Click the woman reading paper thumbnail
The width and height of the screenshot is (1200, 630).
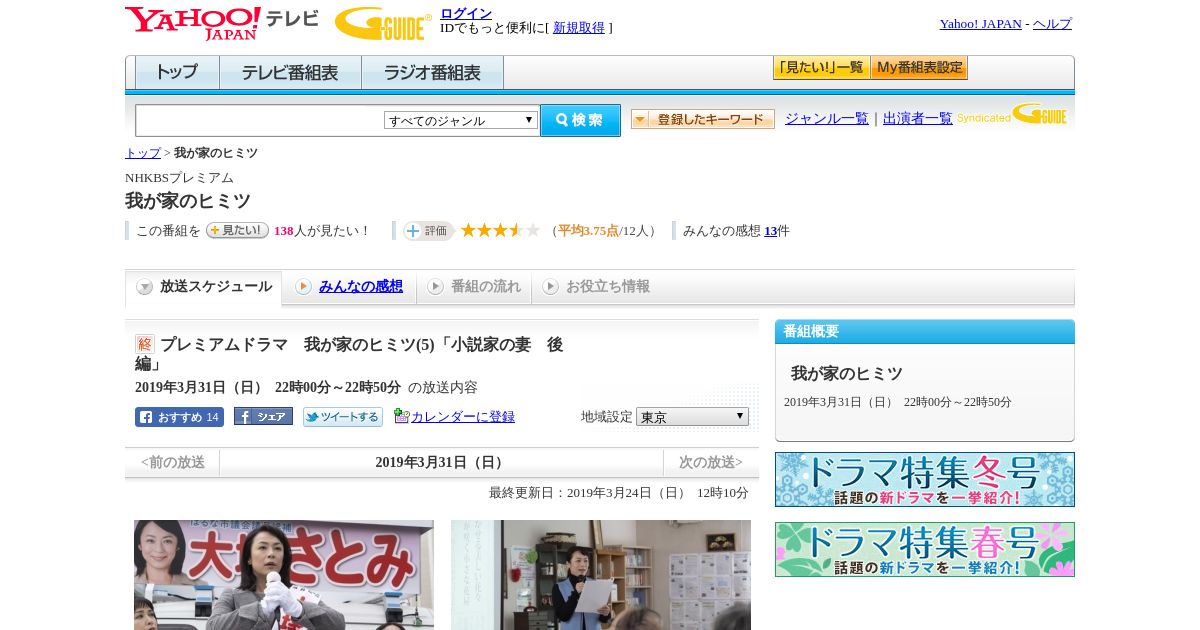601,575
